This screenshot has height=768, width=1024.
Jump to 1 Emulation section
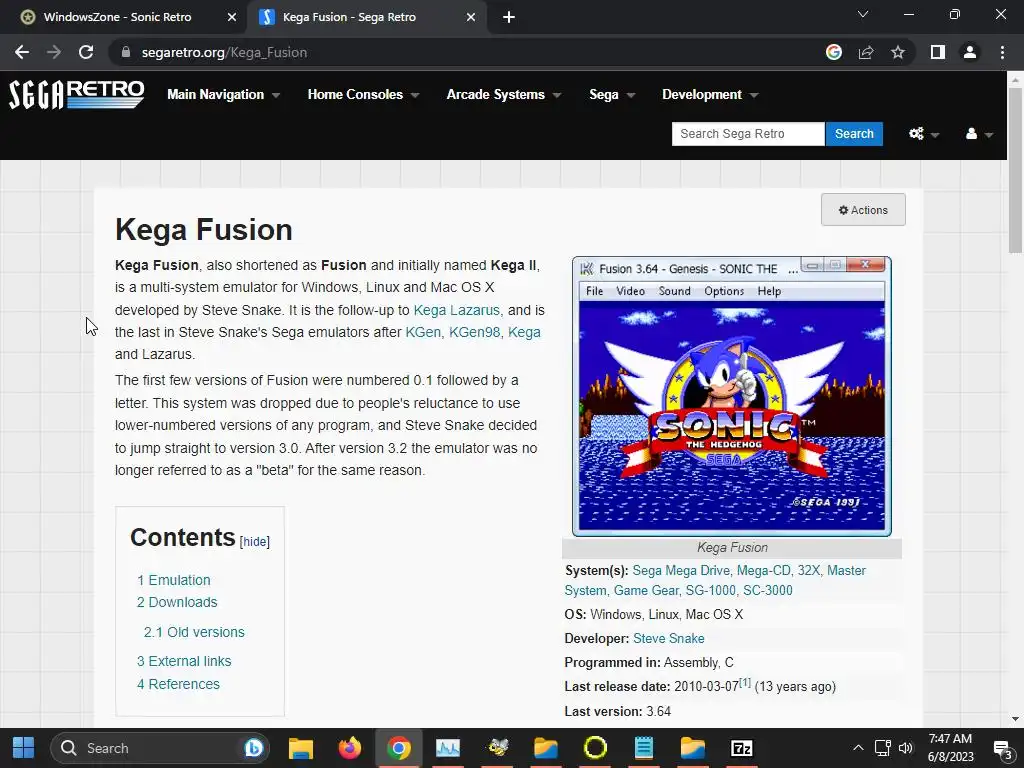tap(174, 580)
